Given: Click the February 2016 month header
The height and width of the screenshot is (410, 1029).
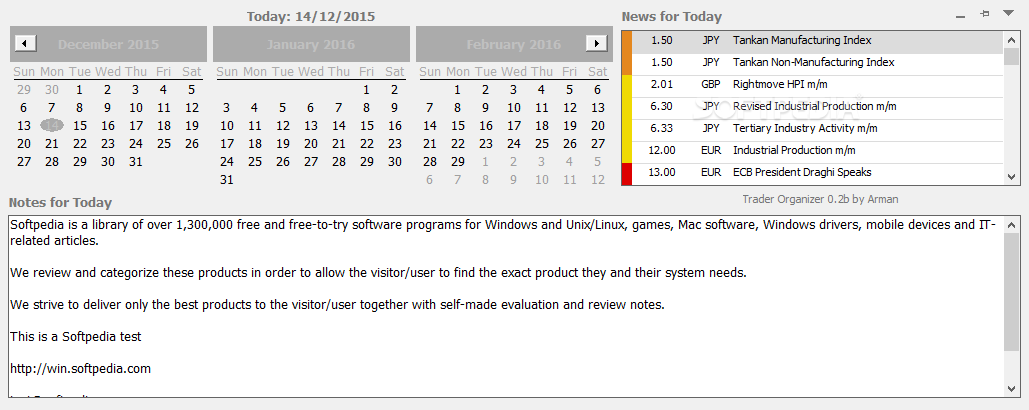Looking at the screenshot, I should click(514, 45).
